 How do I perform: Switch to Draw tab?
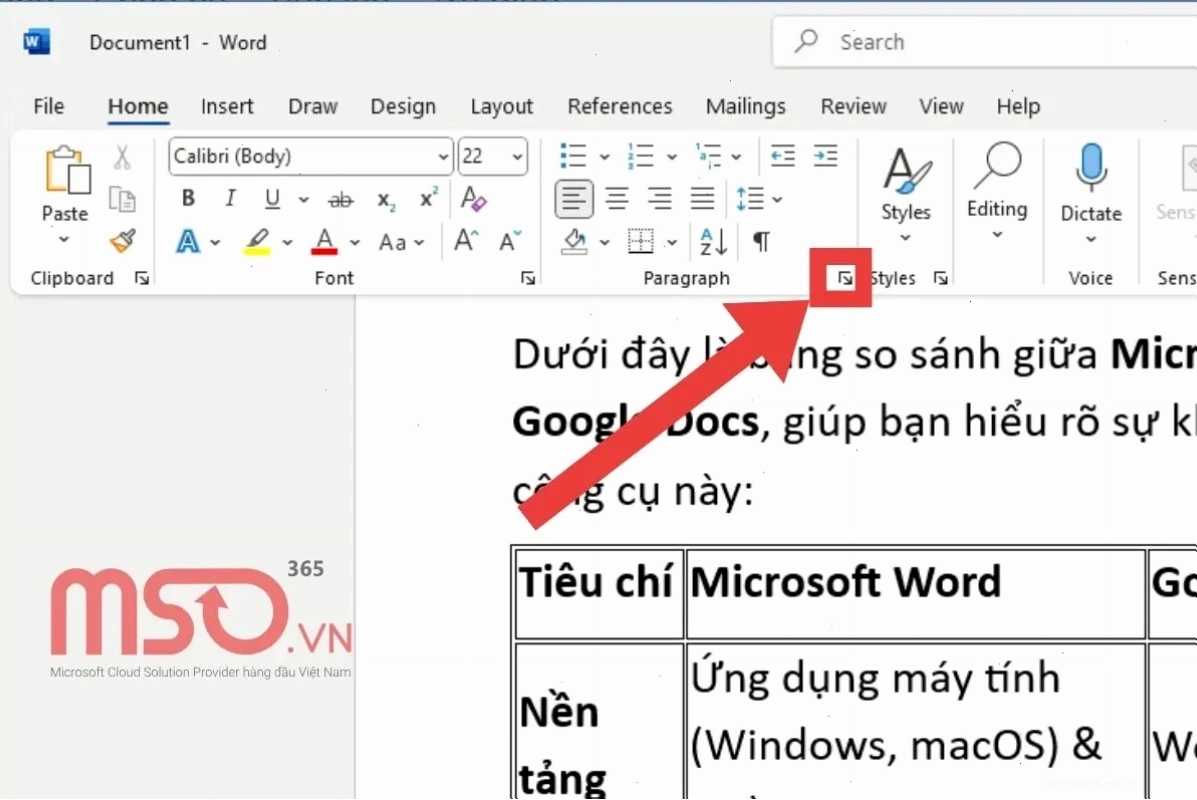click(313, 106)
